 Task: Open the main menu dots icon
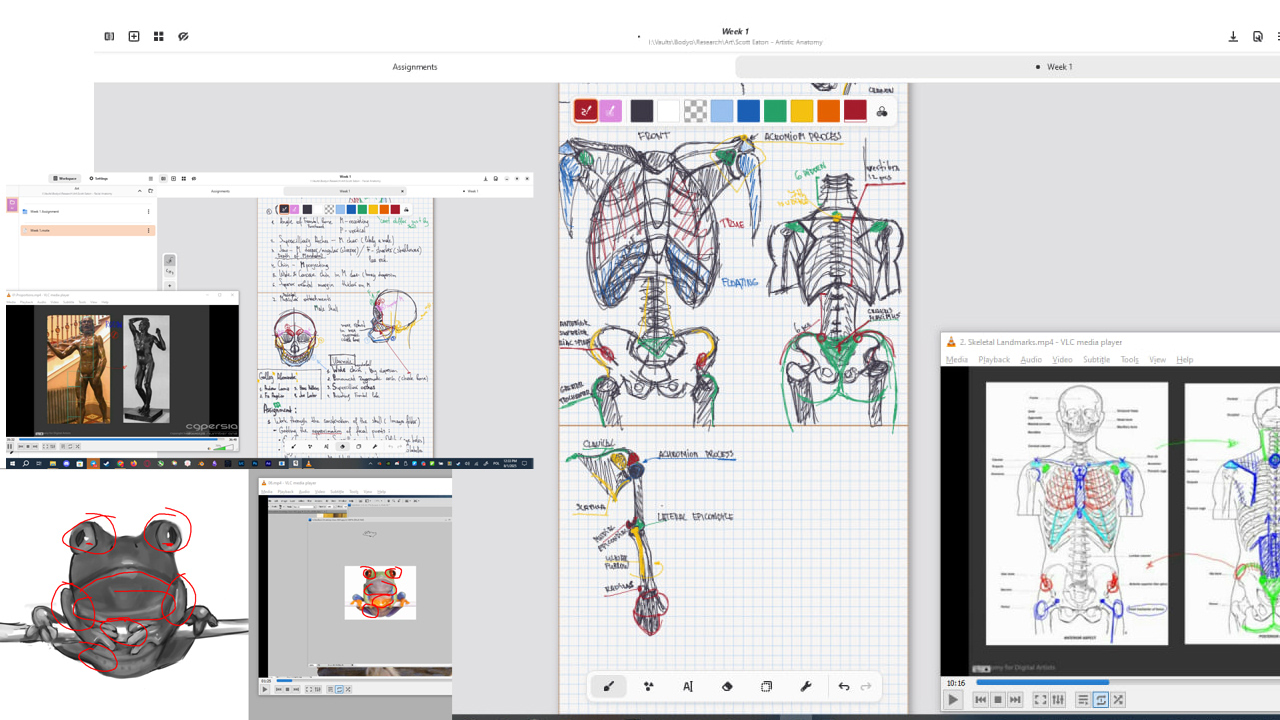tap(1277, 36)
